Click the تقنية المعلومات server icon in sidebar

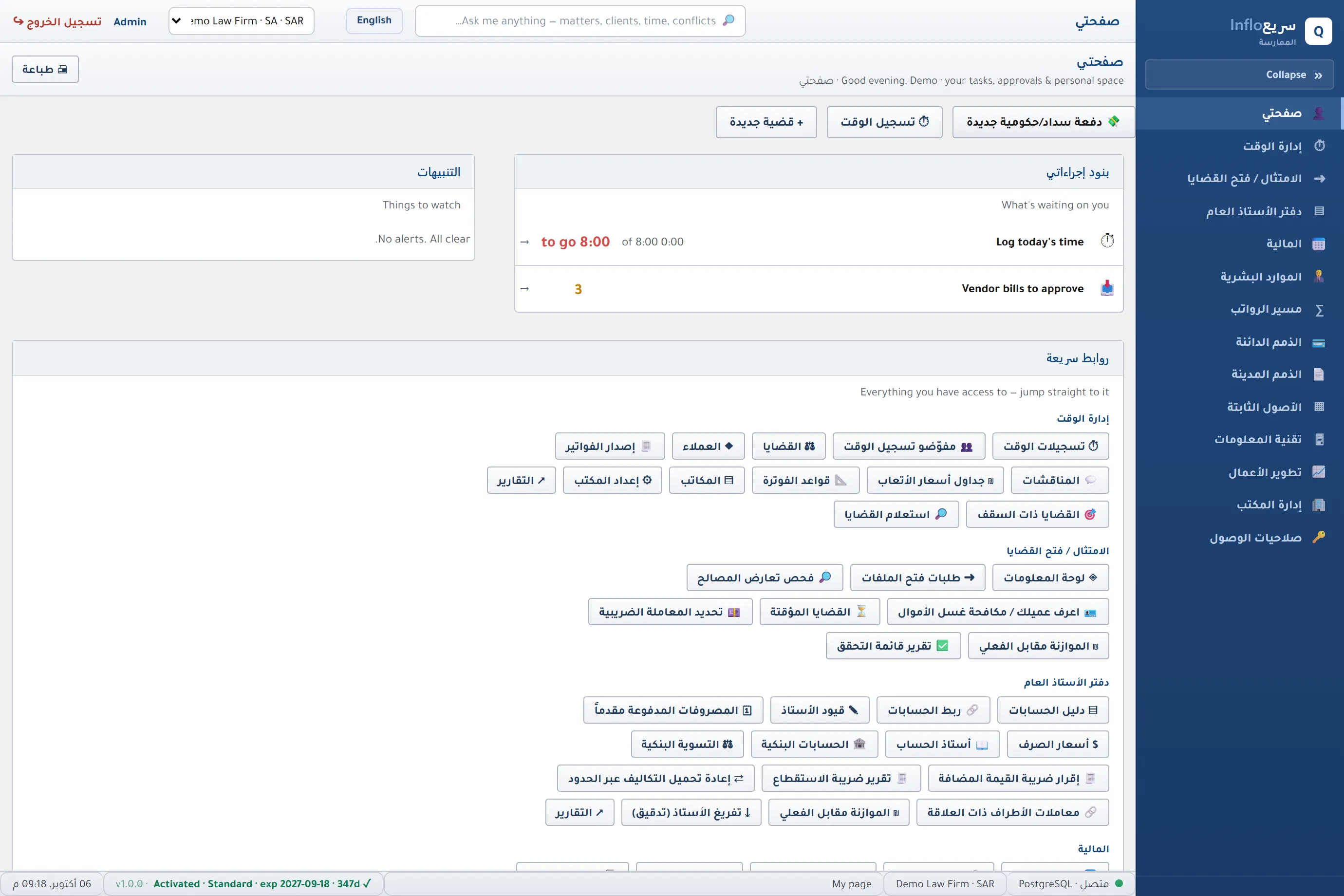coord(1319,439)
